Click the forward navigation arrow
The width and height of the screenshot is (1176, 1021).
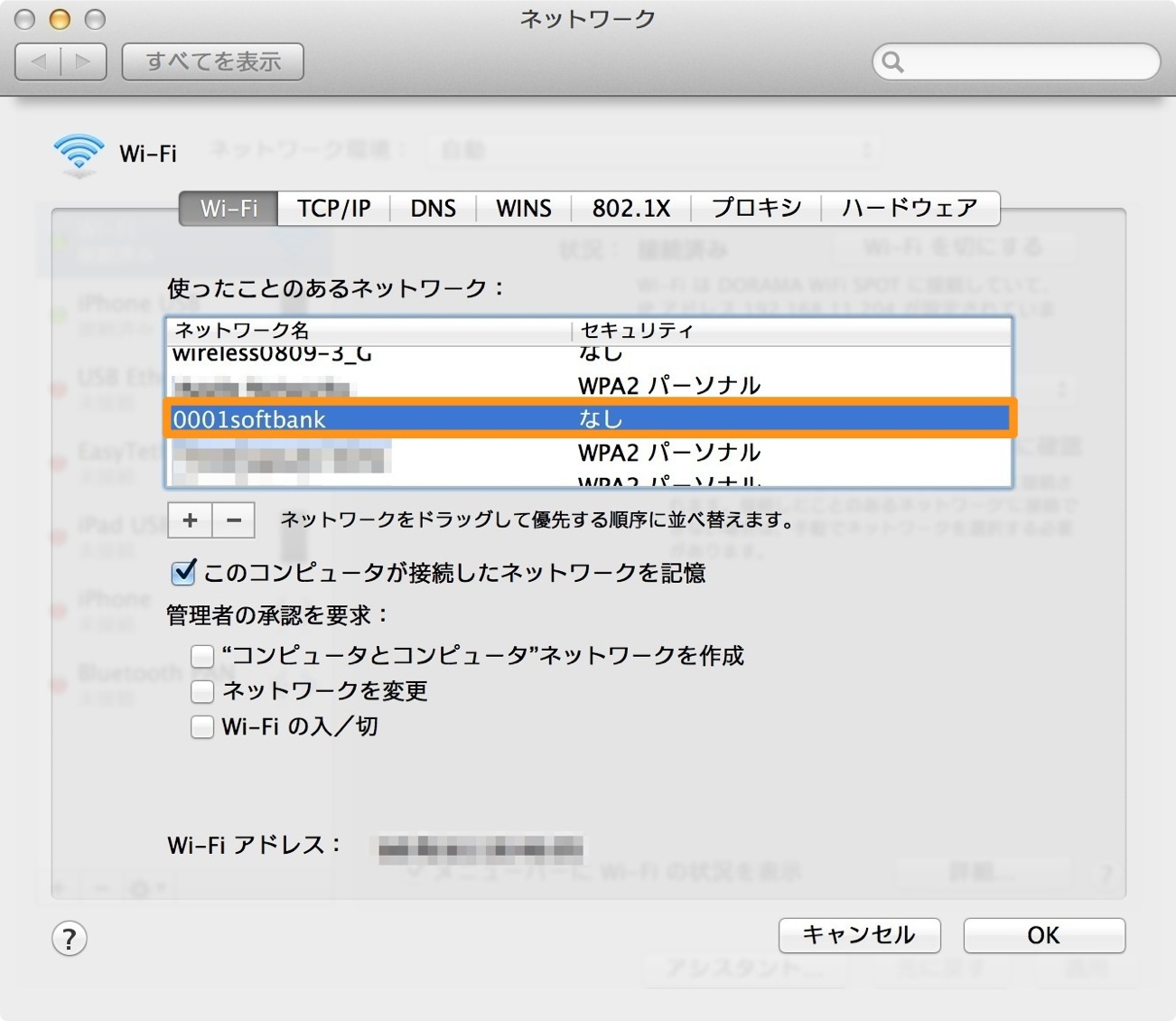[x=83, y=61]
